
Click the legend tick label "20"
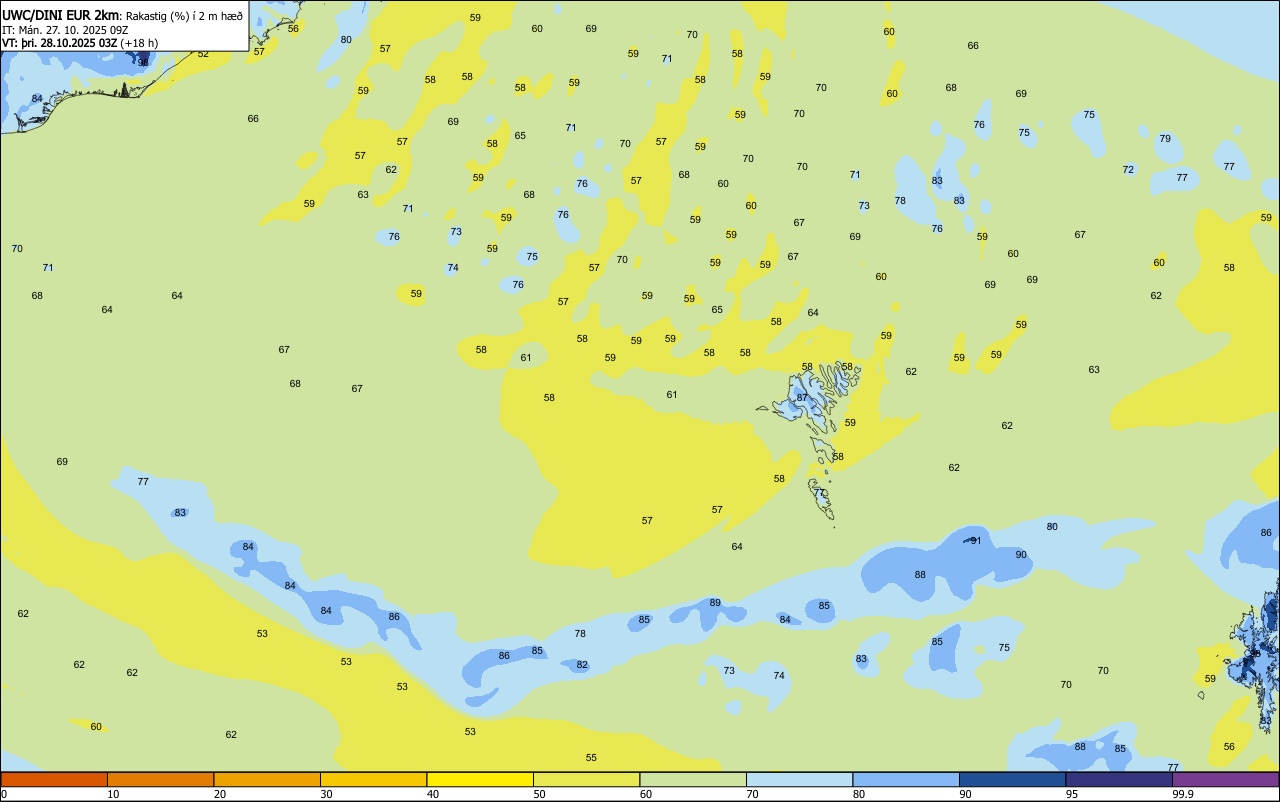[220, 794]
